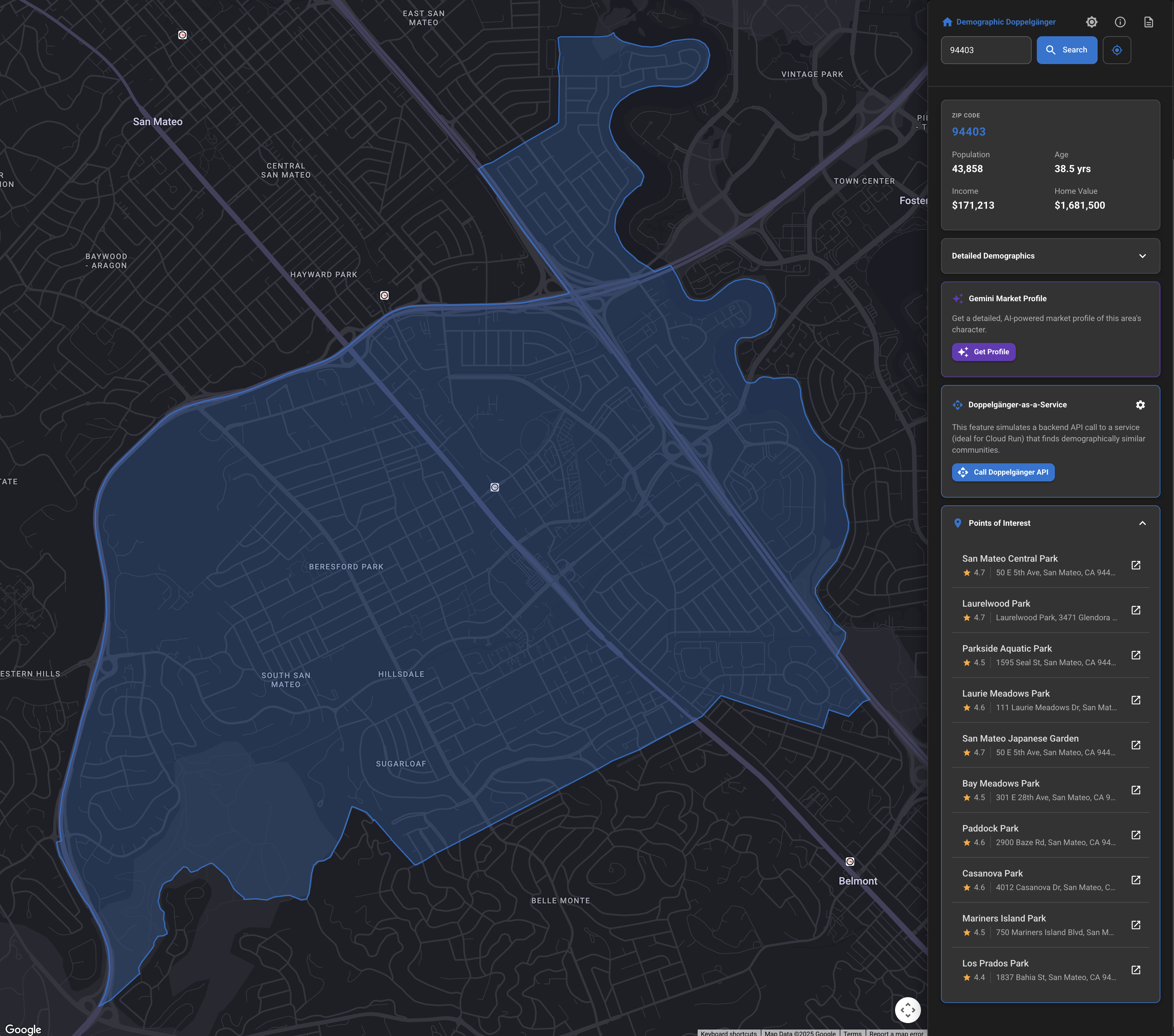
Task: Open Laurelwood Park in new window
Action: (1135, 610)
